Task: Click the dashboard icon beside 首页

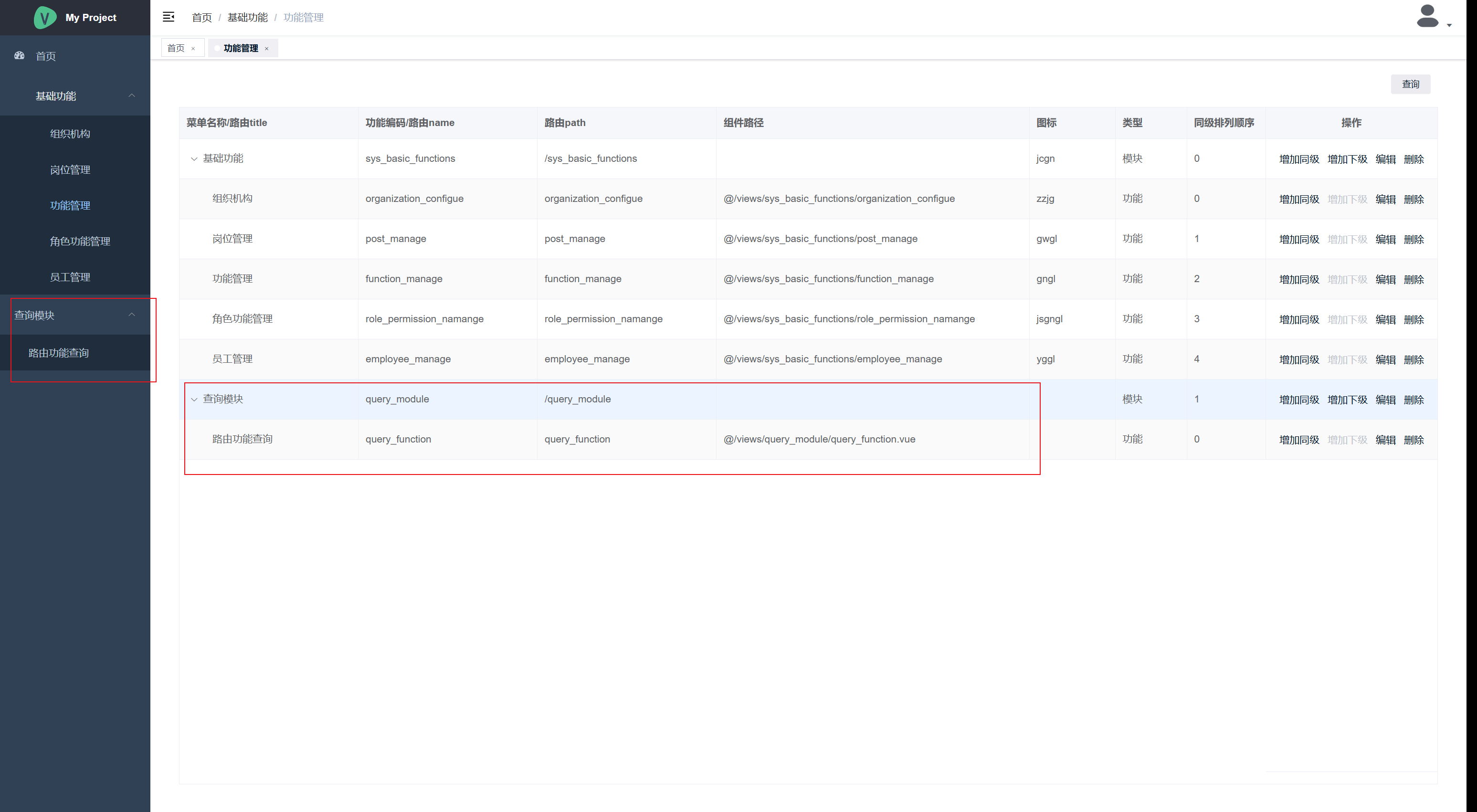Action: (20, 56)
